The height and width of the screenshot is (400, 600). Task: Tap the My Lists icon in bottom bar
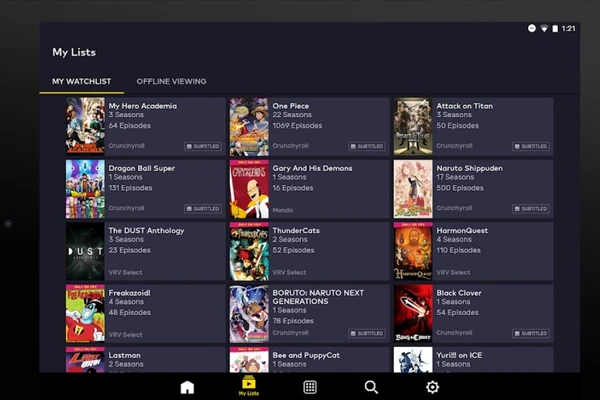click(249, 386)
